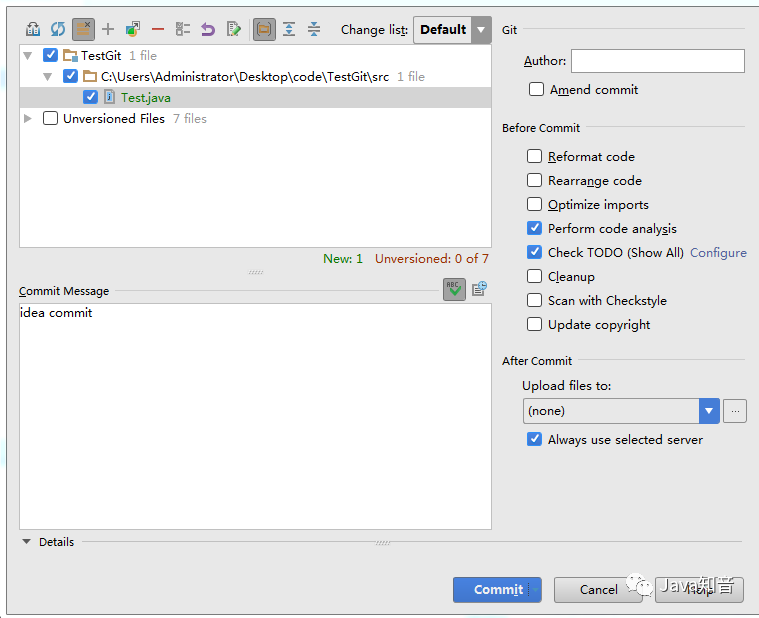Open commit message history icon
759x618 pixels.
(479, 289)
